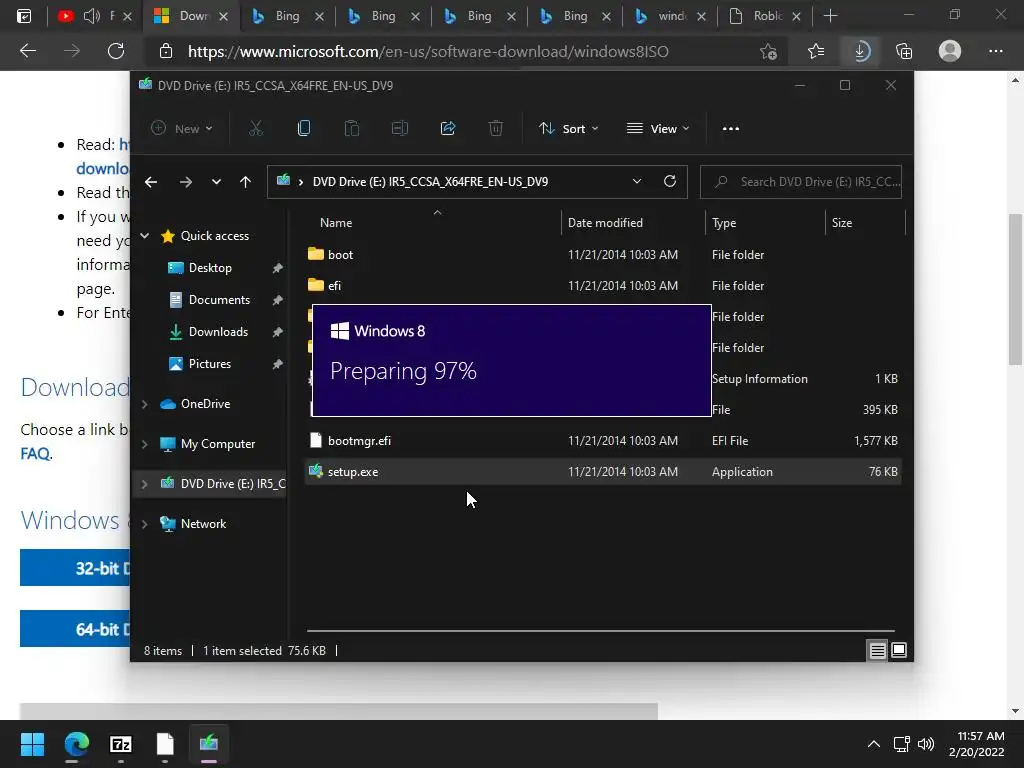
Task: Add this page to favorites star icon
Action: tap(769, 51)
